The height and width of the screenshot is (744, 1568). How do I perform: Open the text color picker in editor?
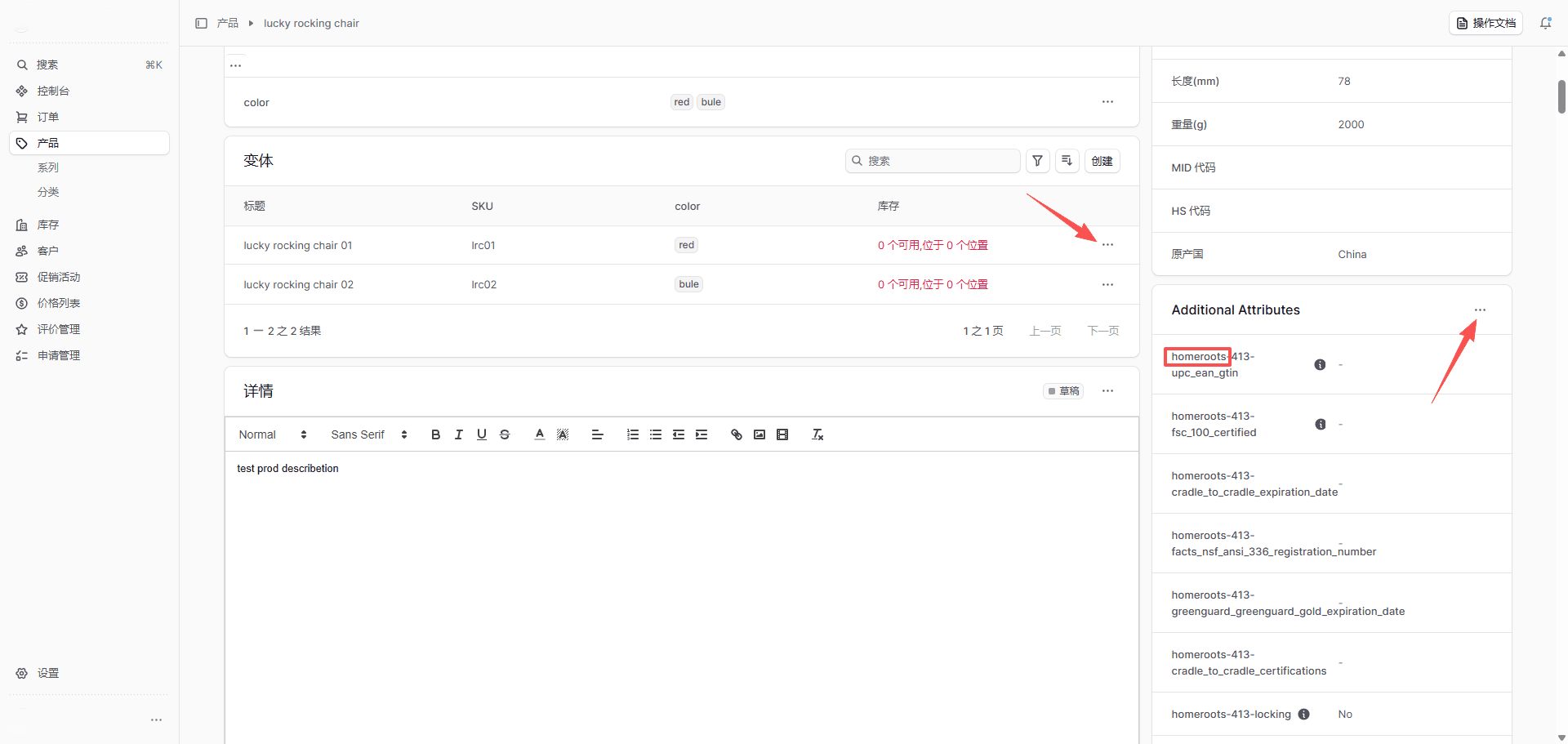539,434
